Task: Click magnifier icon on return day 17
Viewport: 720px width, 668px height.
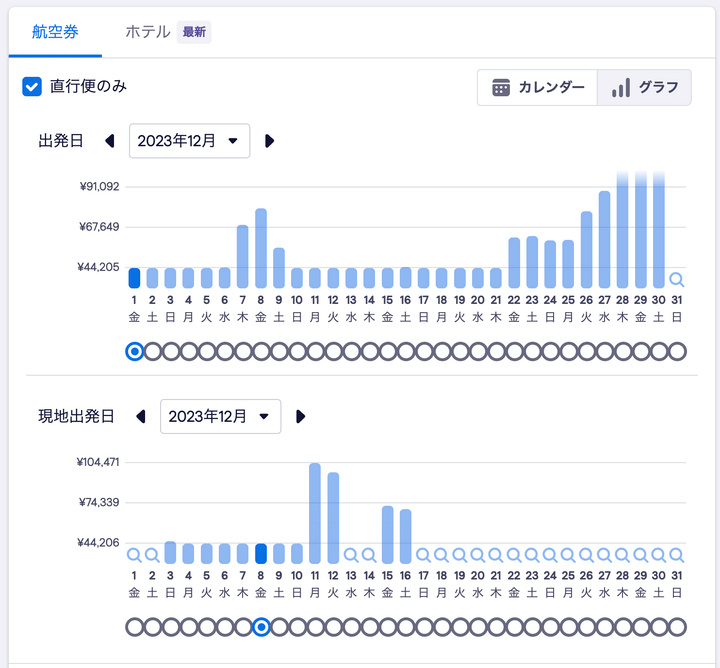Action: [x=423, y=554]
